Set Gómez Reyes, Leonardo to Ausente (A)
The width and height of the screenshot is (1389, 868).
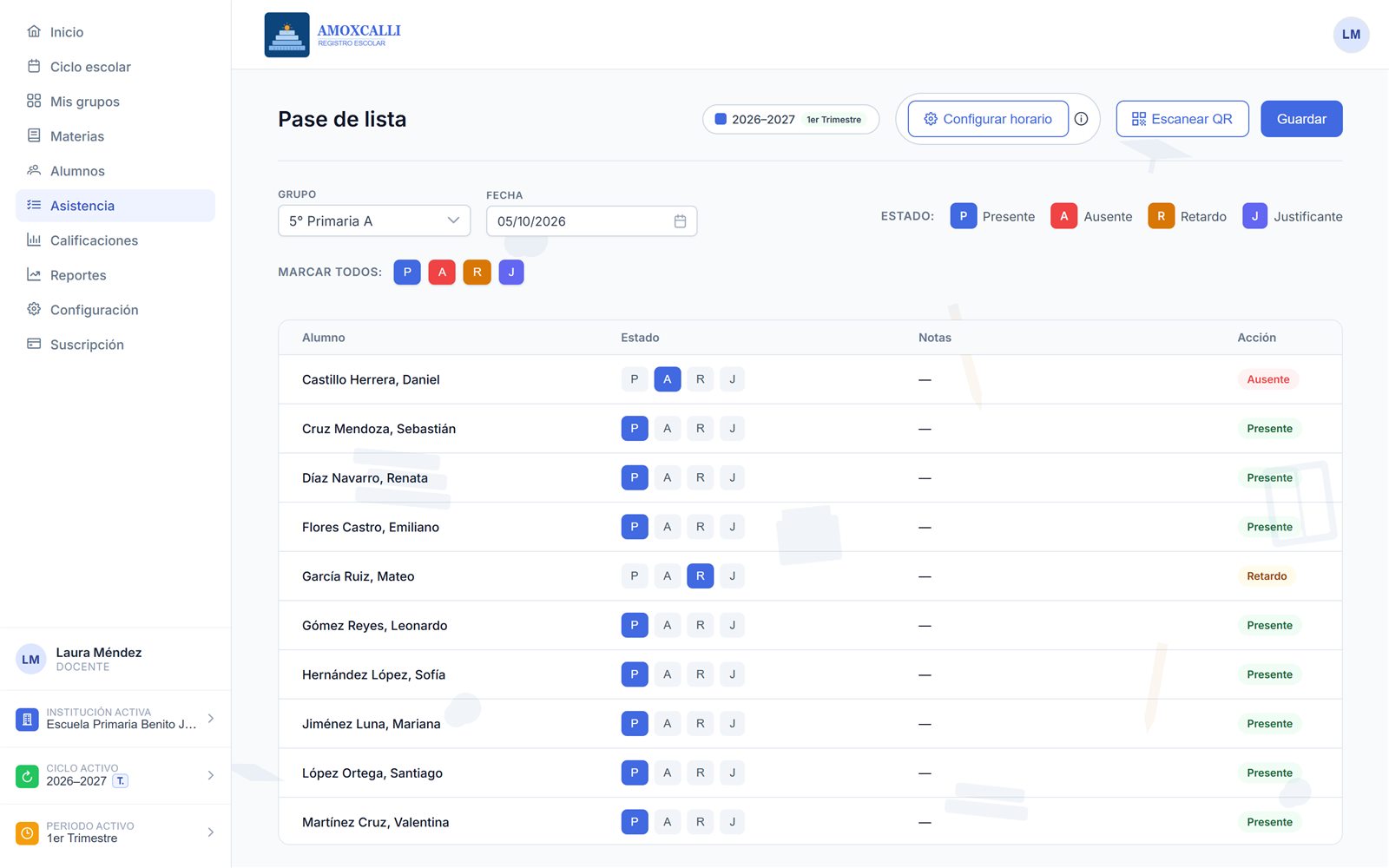point(667,626)
